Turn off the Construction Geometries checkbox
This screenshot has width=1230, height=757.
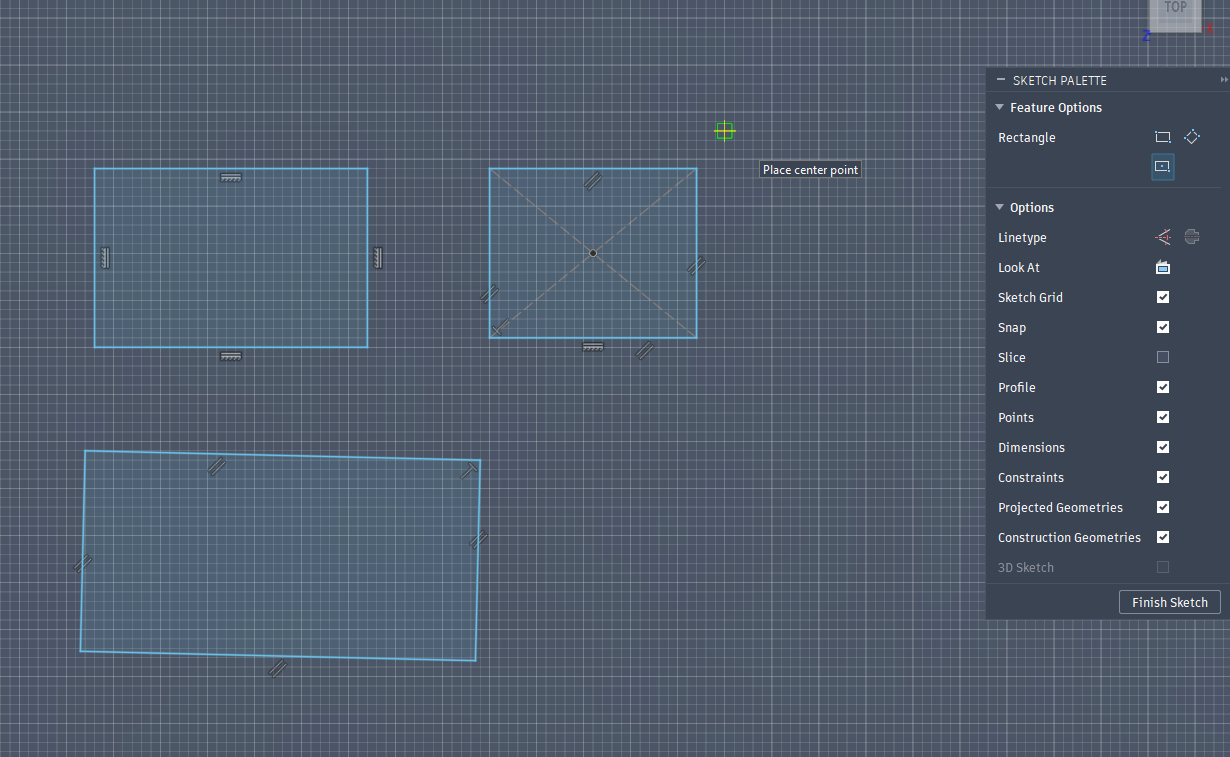[x=1163, y=537]
